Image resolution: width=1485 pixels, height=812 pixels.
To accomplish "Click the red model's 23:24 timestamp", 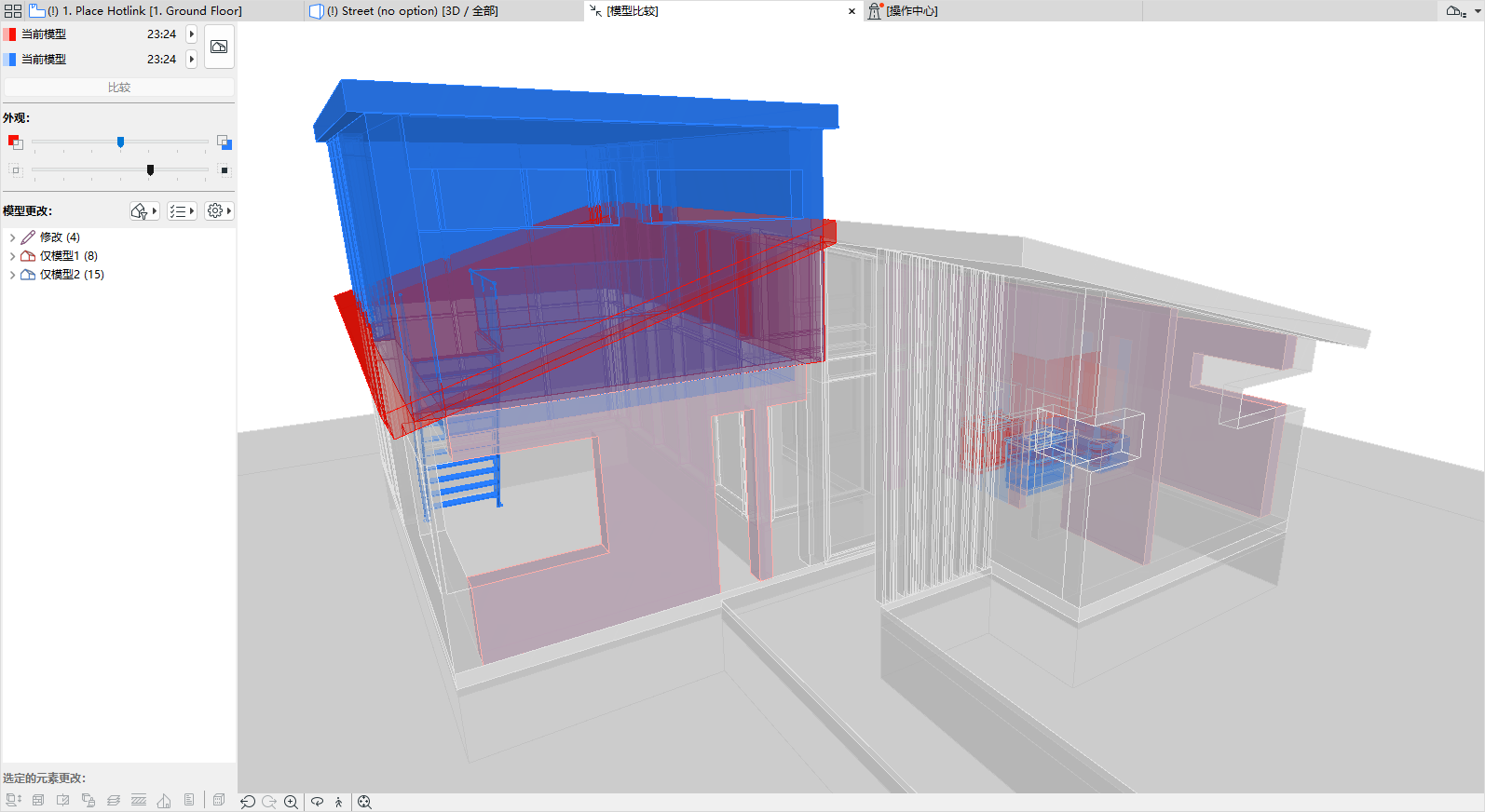I will [x=161, y=34].
